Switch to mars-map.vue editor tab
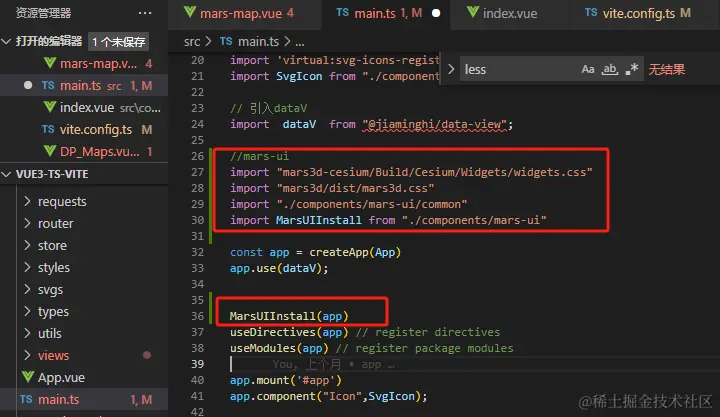This screenshot has width=720, height=417. 245,14
